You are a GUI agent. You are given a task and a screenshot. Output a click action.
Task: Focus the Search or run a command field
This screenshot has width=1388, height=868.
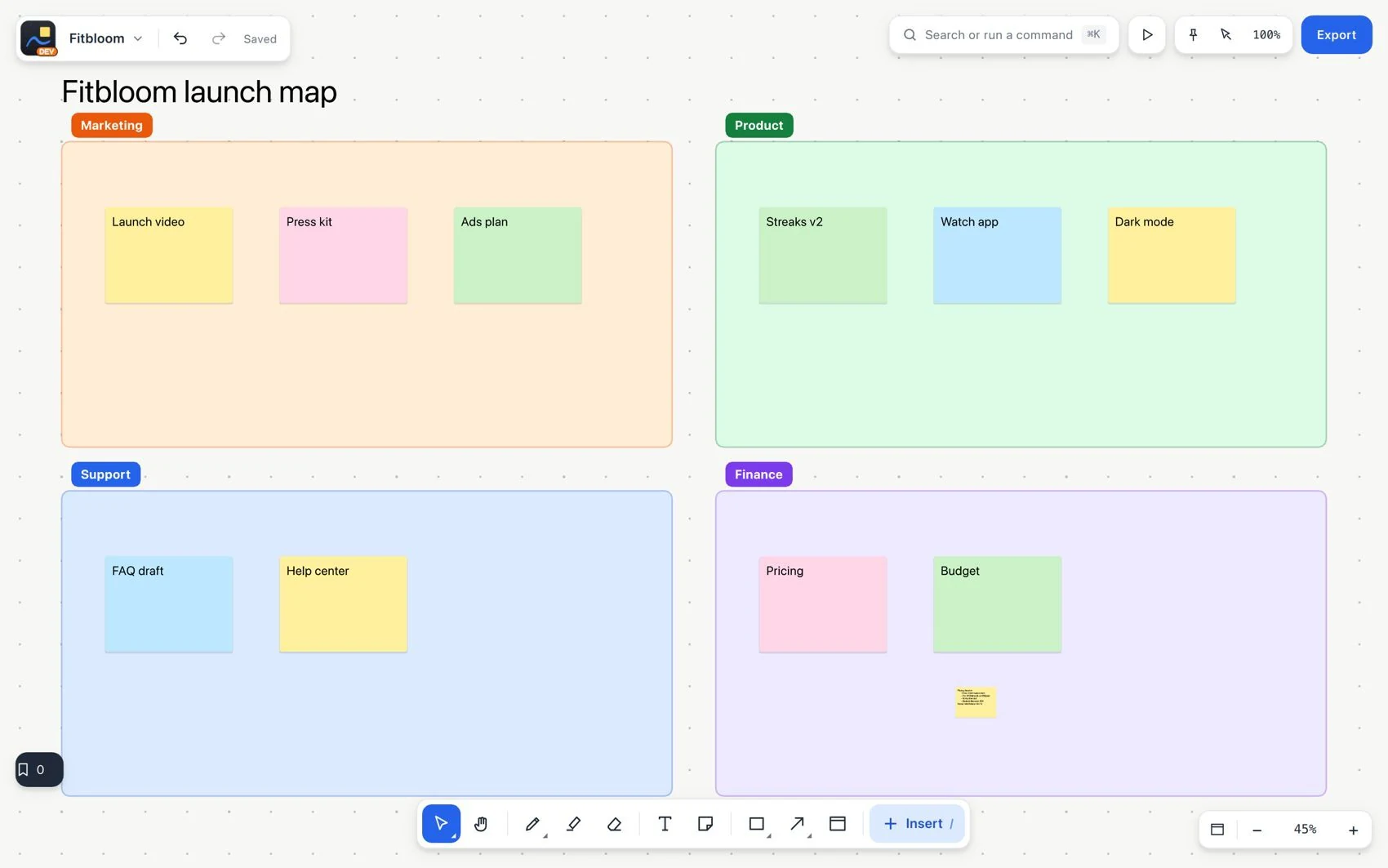(x=1003, y=34)
